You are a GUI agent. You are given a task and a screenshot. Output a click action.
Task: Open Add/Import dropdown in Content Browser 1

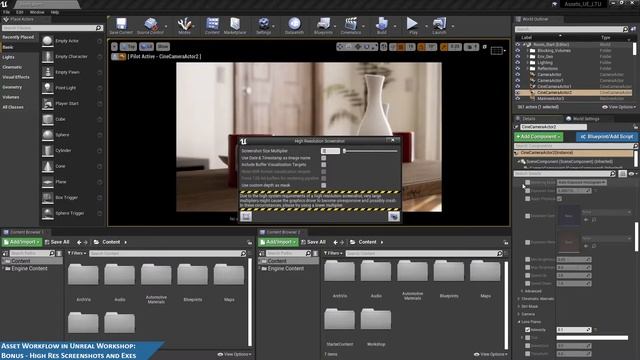pyautogui.click(x=22, y=242)
